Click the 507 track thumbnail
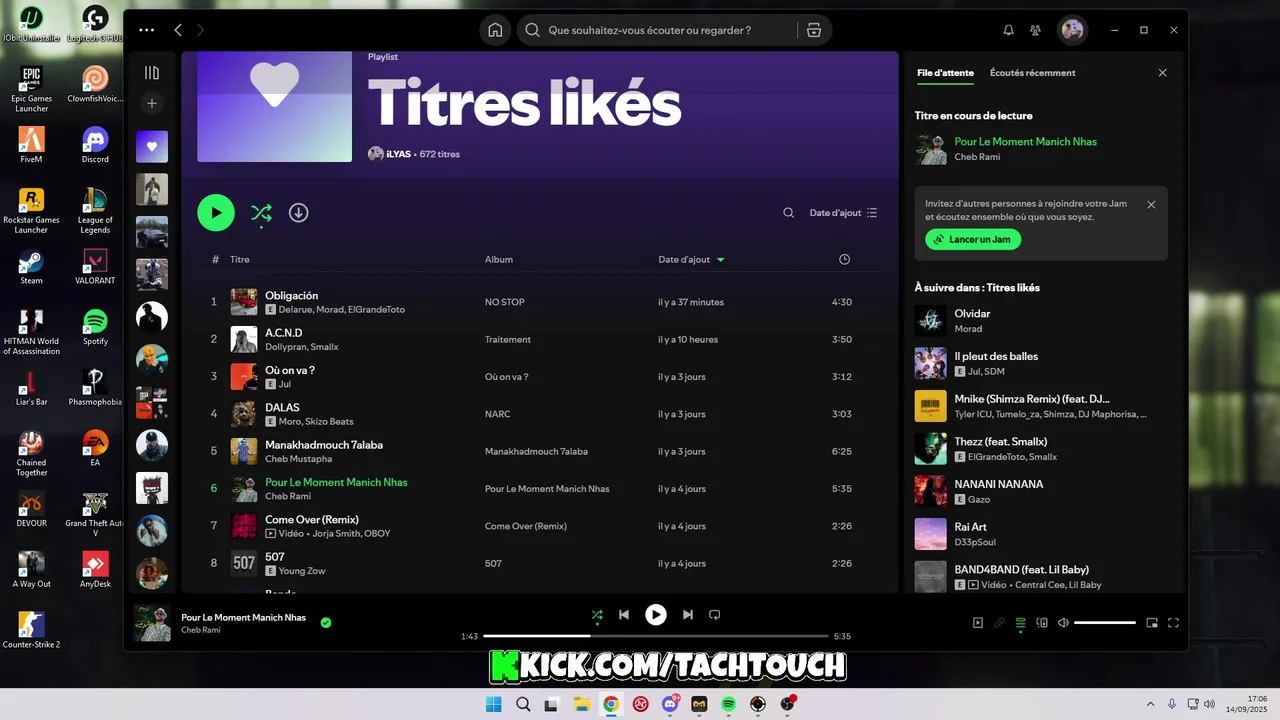Viewport: 1280px width, 720px height. point(244,563)
